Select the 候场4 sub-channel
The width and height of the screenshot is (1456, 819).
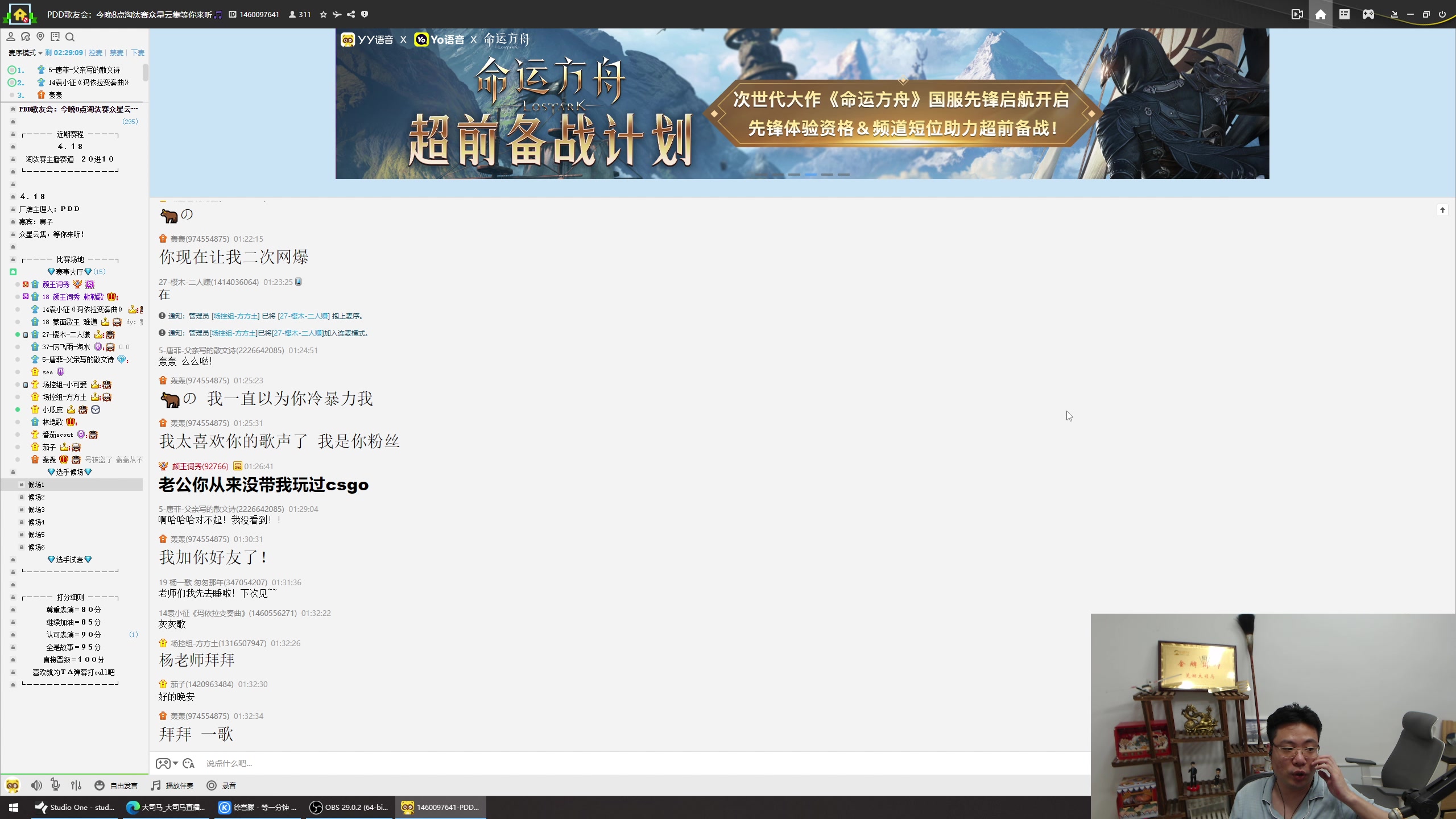[x=36, y=522]
